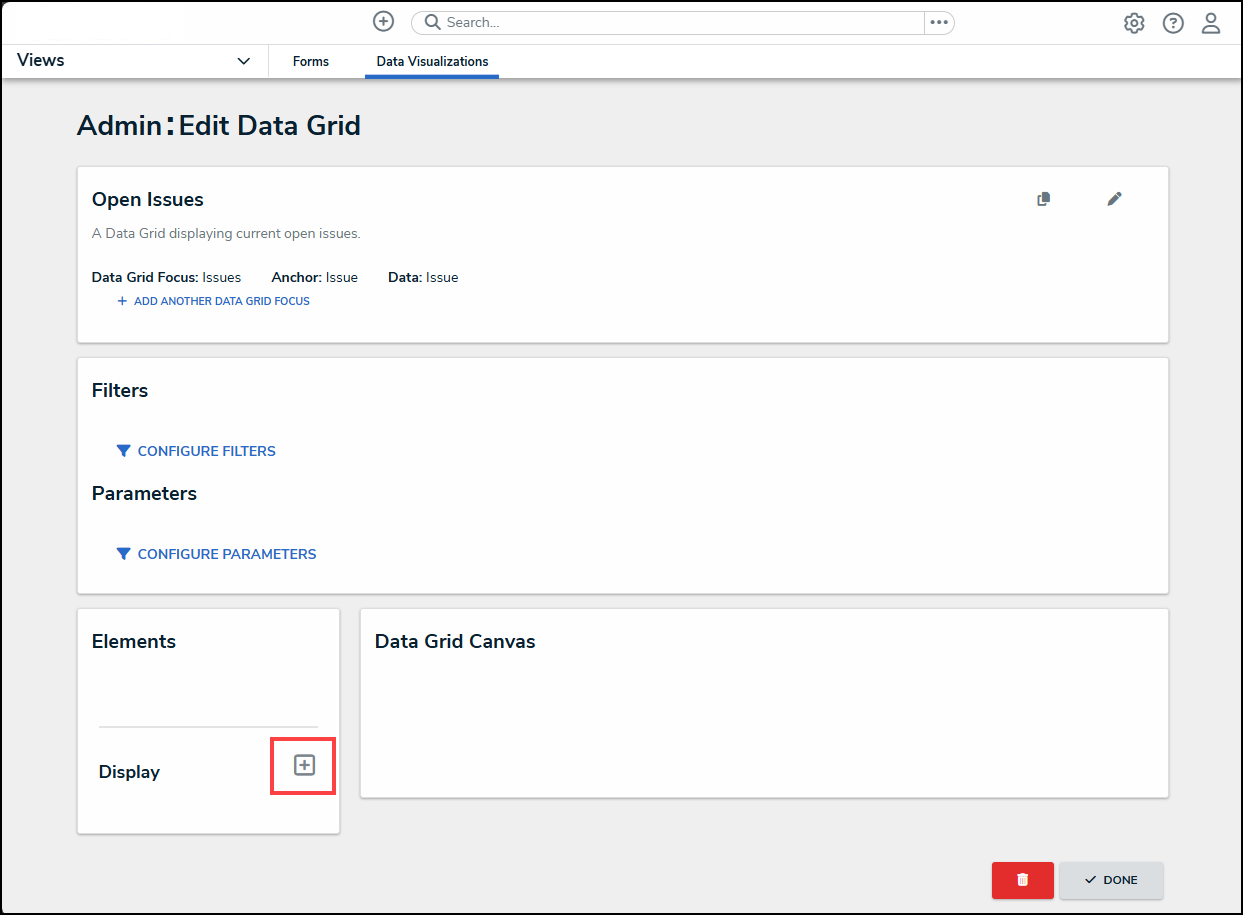Screen dimensions: 1243x915
Task: Click the Data Grid Canvas panel
Action: coord(764,720)
